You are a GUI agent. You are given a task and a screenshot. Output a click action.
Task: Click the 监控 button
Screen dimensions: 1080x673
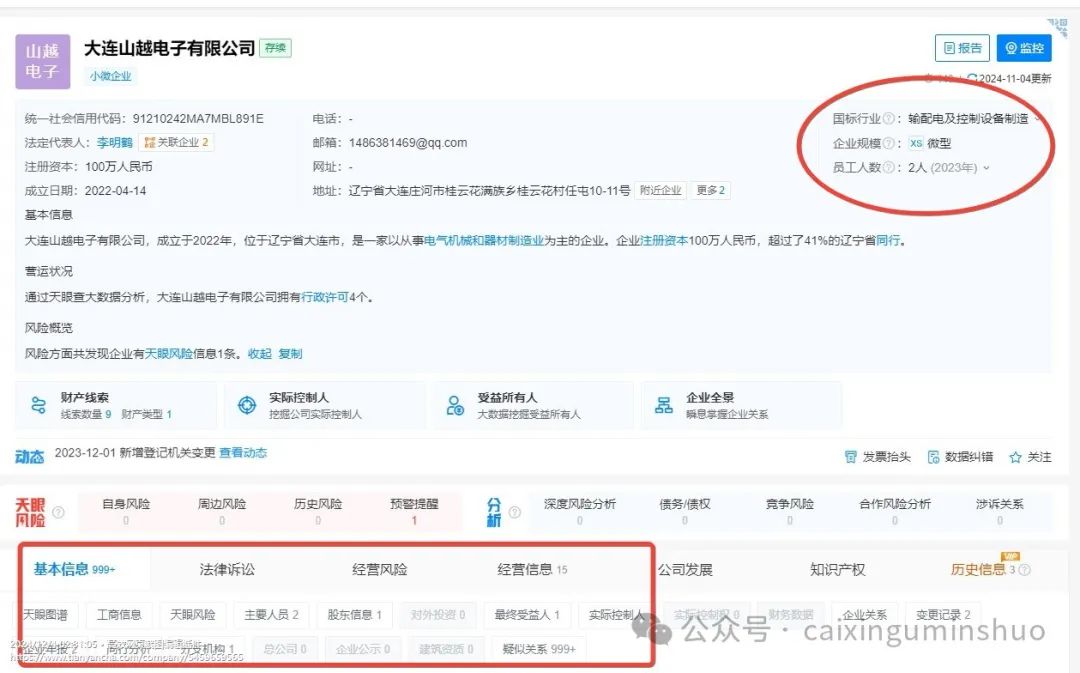1024,48
